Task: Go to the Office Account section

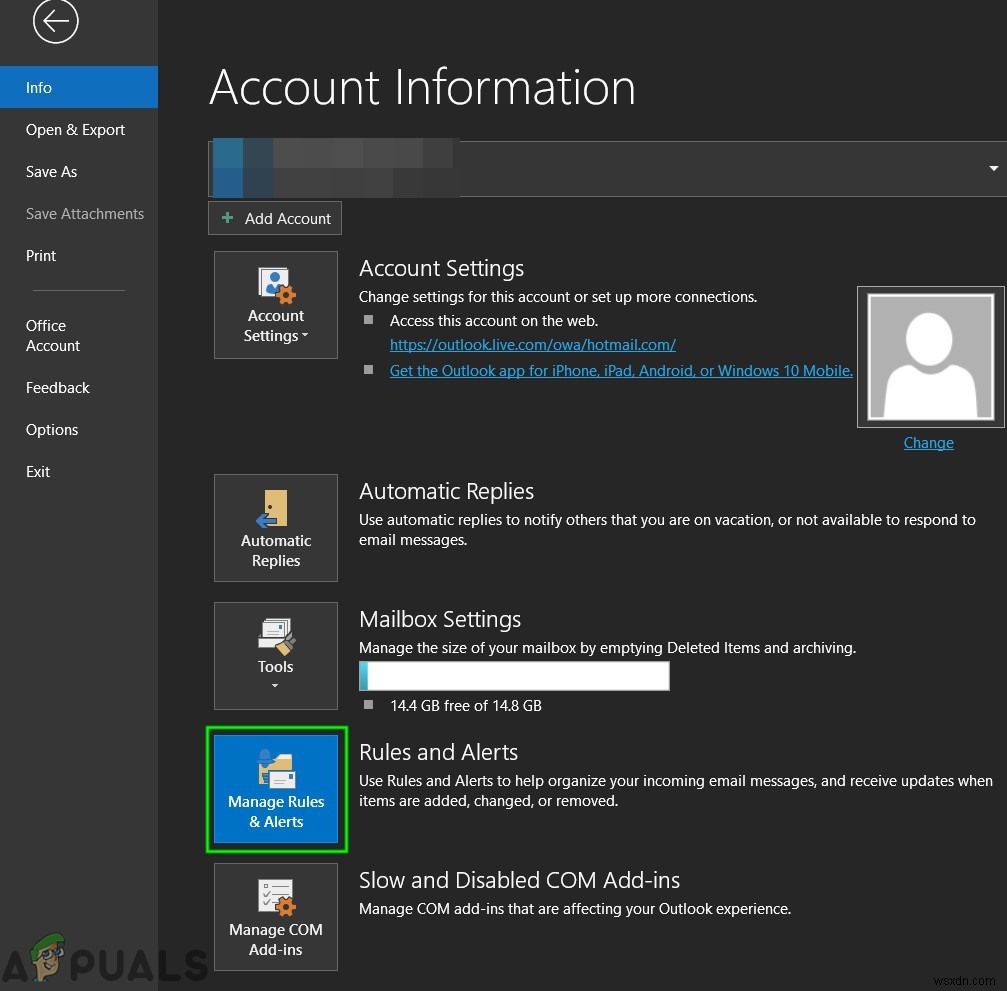Action: (x=52, y=335)
